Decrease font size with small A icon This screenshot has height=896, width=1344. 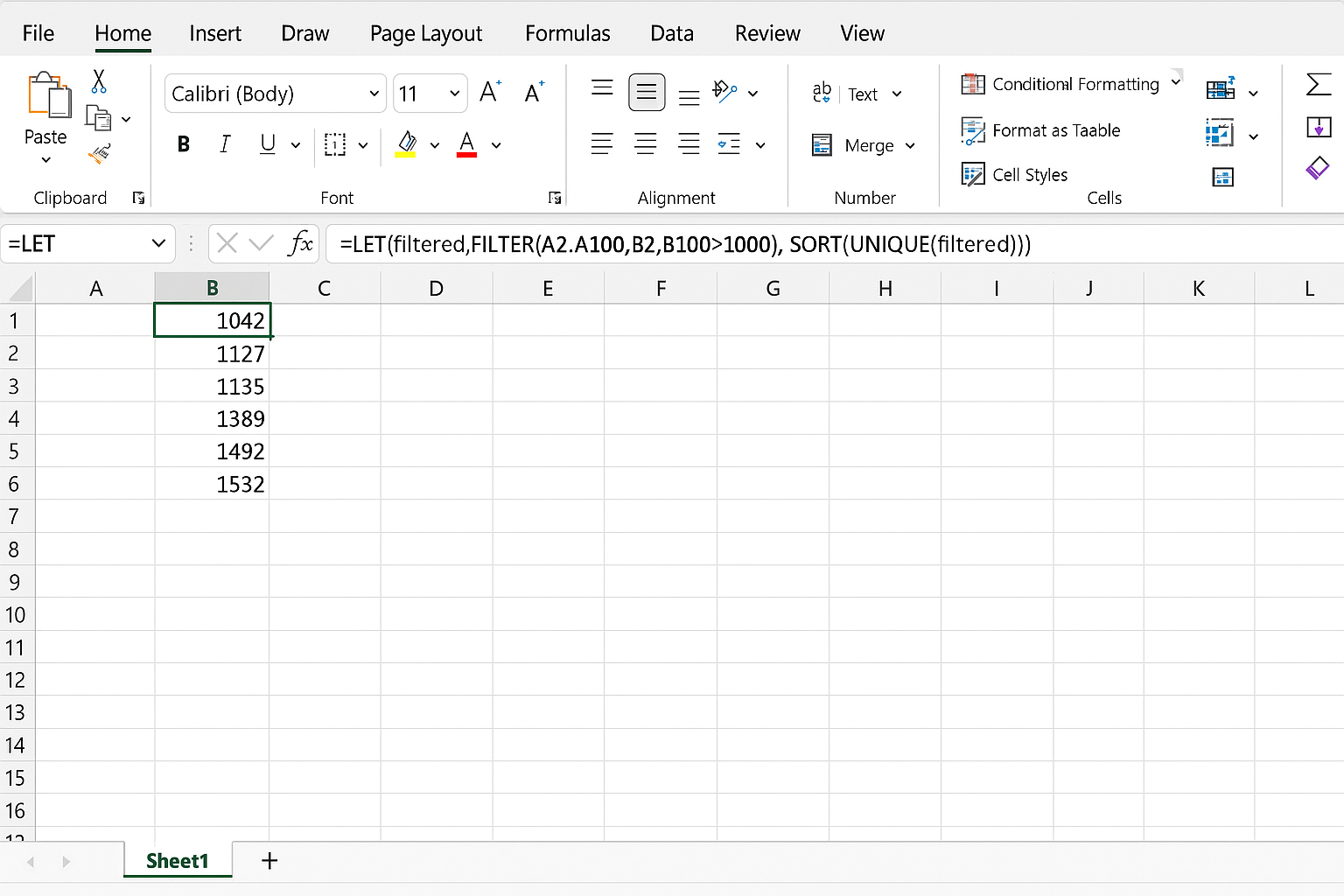[x=534, y=92]
